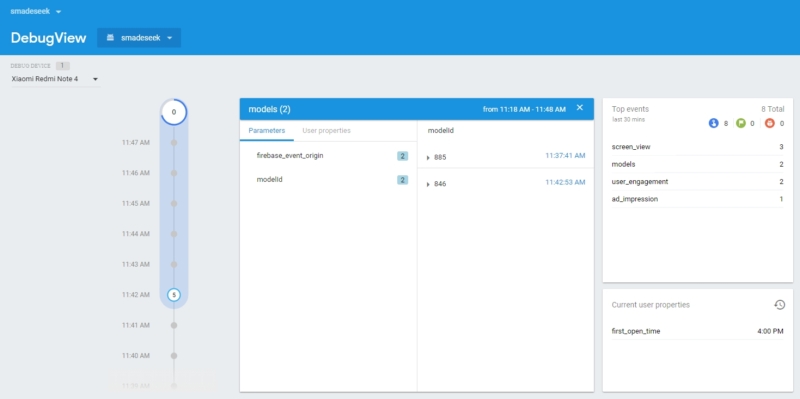
Task: Click the debug device count badge
Action: [x=63, y=66]
